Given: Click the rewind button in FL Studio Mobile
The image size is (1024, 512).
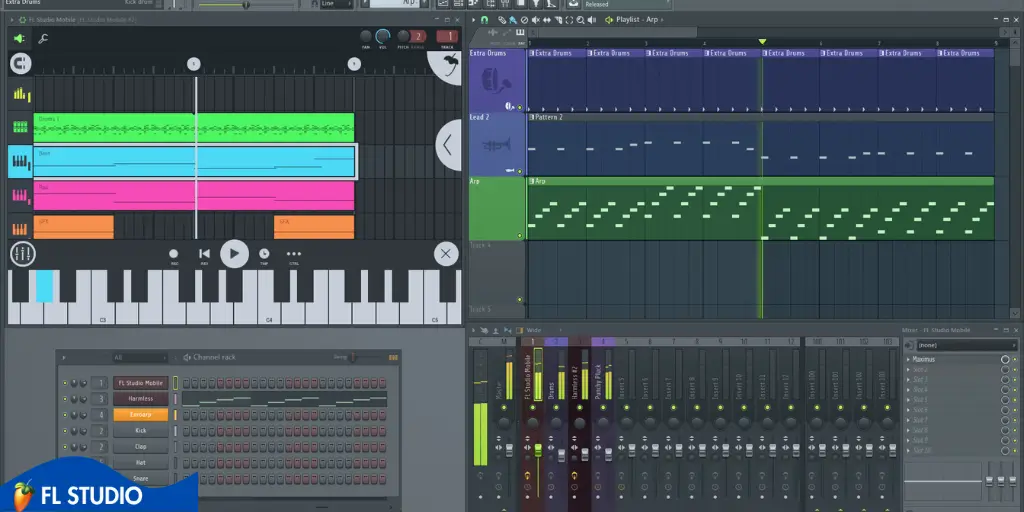Looking at the screenshot, I should (204, 253).
